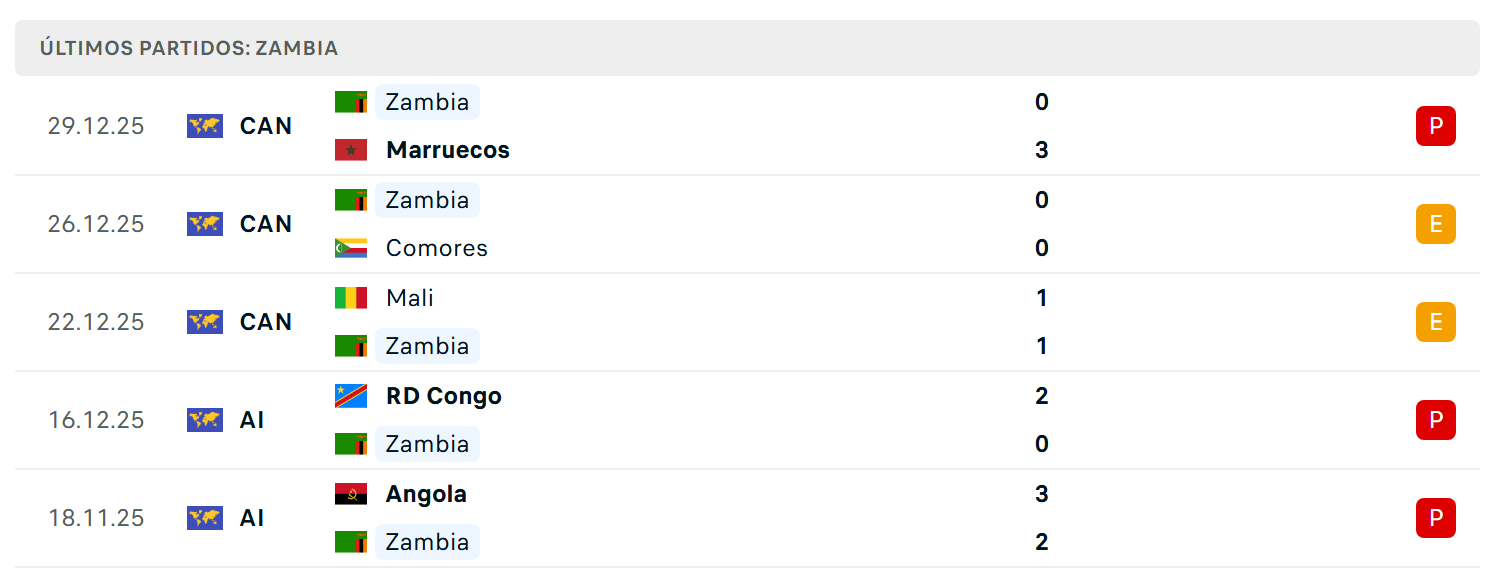1499x581 pixels.
Task: Click Zambia flag in the Marruecos match
Action: (x=351, y=102)
